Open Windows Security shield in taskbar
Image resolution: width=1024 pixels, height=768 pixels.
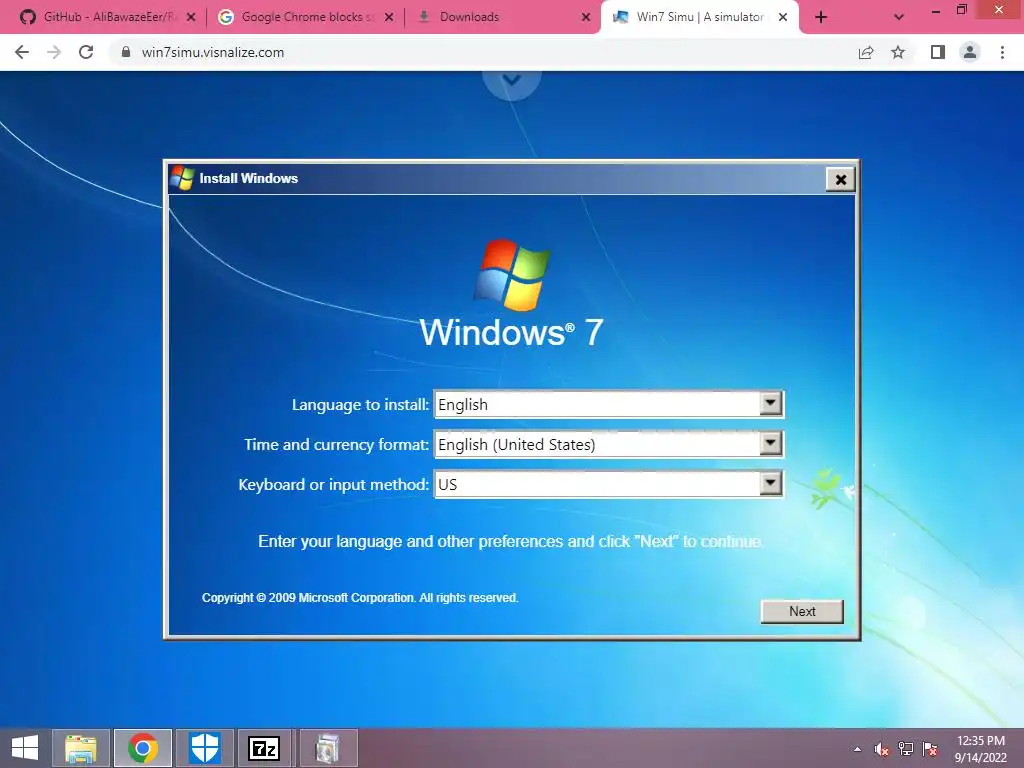point(204,748)
